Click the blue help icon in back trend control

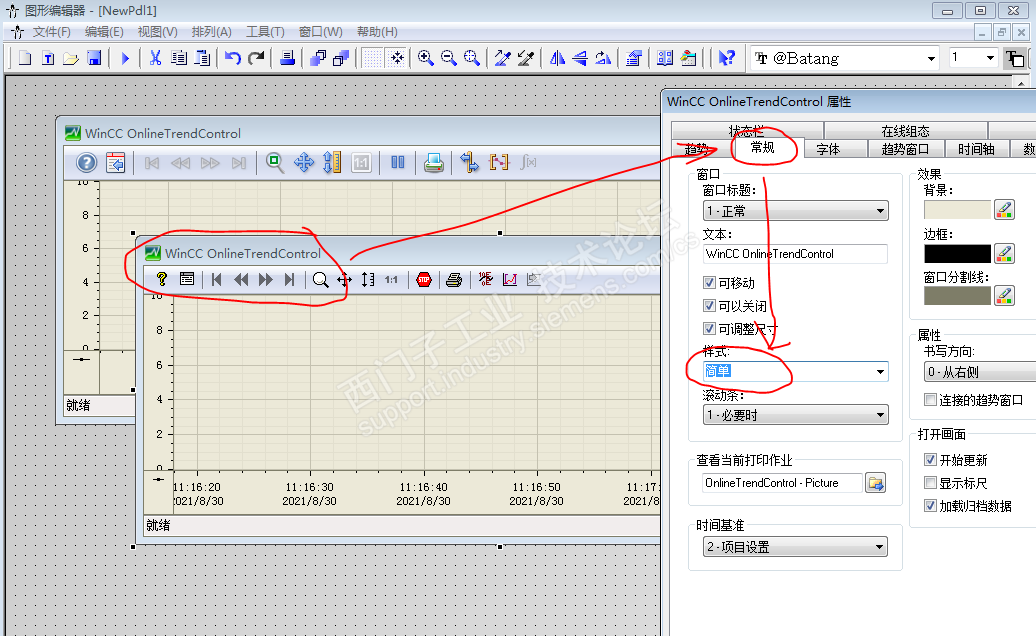click(x=87, y=162)
